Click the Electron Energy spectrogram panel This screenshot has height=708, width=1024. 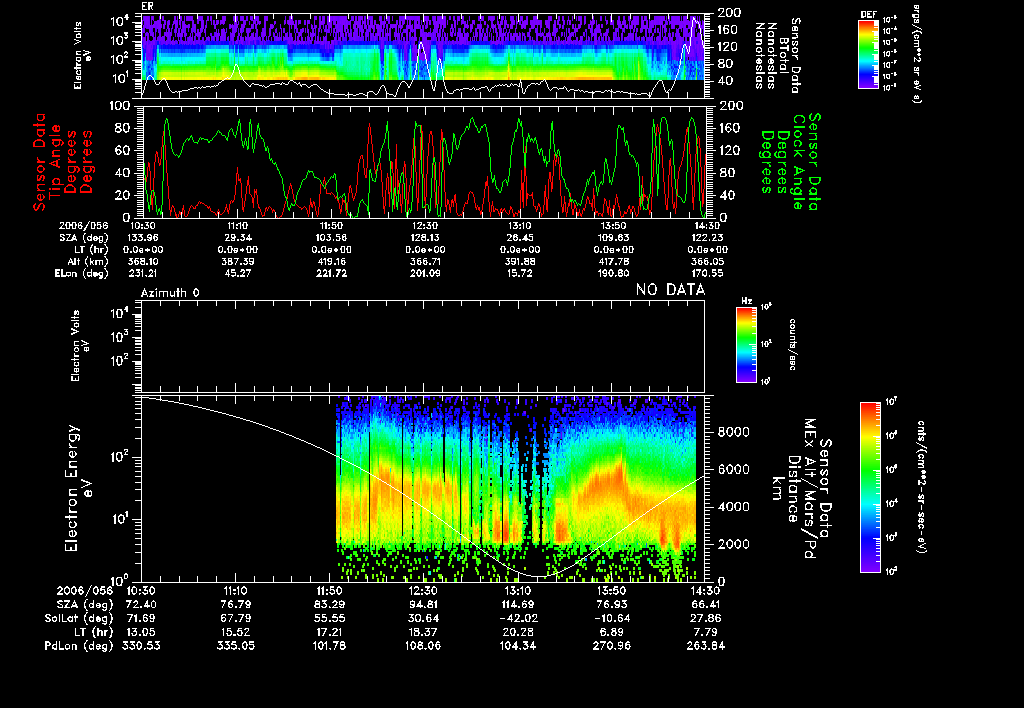(423, 489)
